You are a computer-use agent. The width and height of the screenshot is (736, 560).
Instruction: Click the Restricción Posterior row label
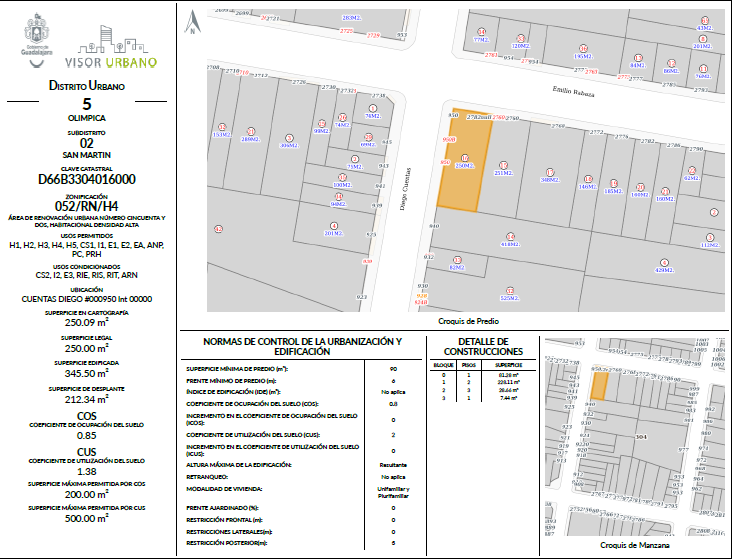[x=227, y=543]
